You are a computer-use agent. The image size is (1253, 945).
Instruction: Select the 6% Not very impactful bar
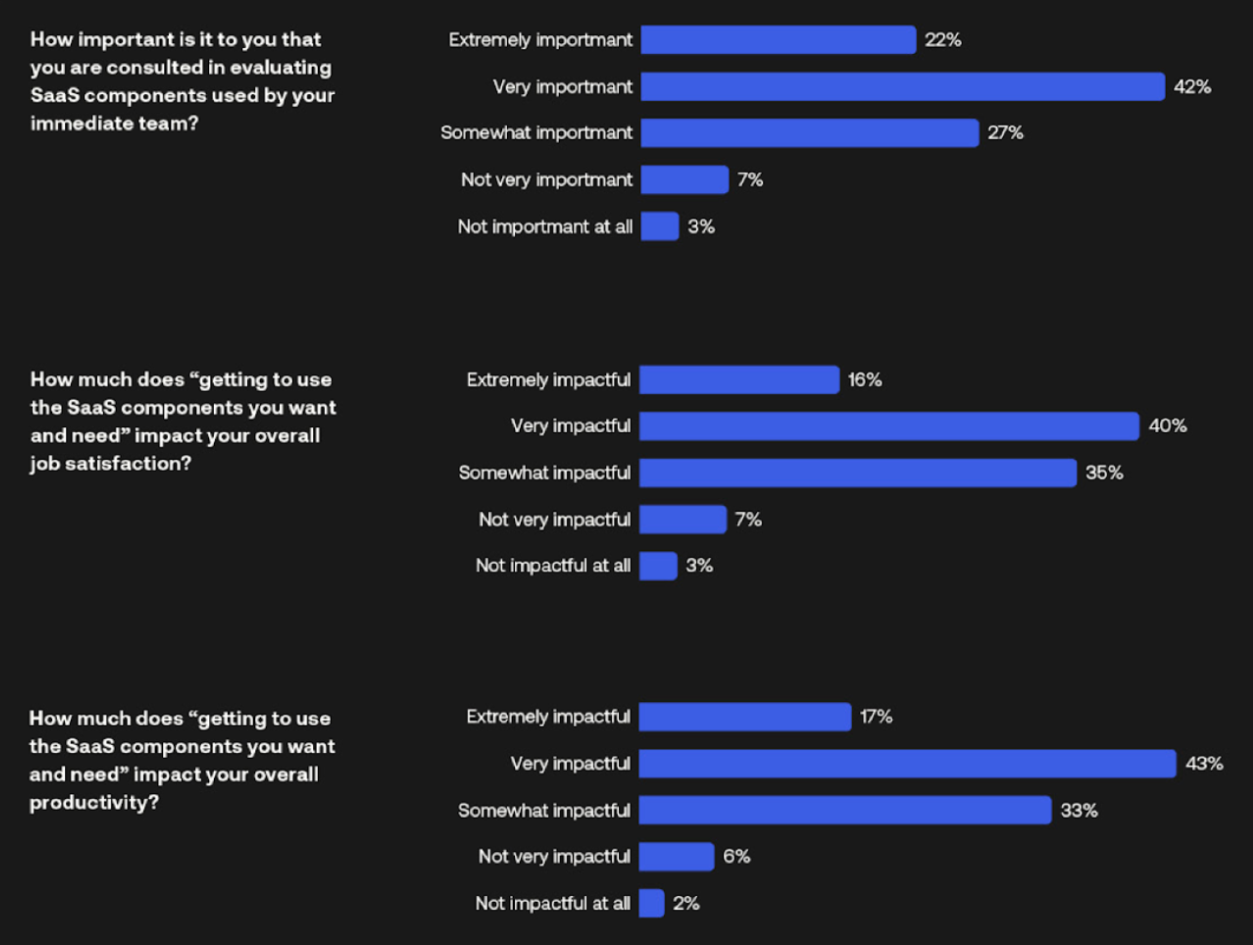pyautogui.click(x=676, y=857)
